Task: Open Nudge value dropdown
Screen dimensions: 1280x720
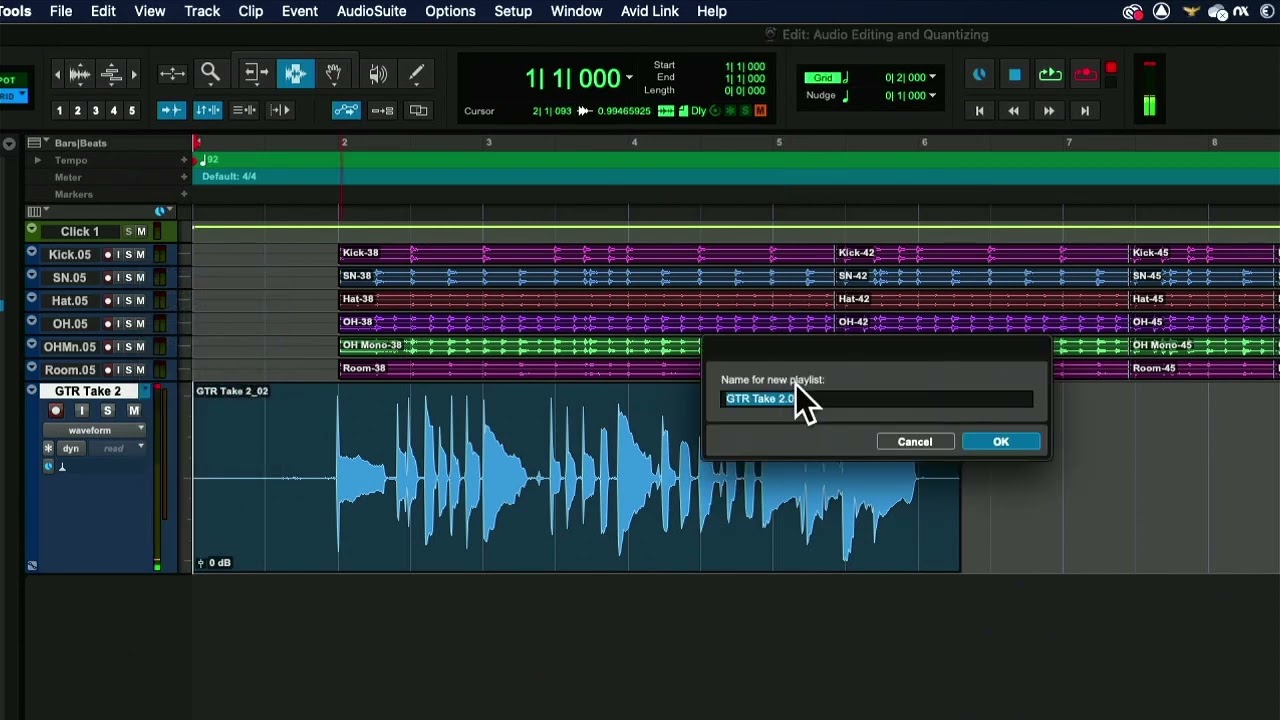Action: [933, 96]
